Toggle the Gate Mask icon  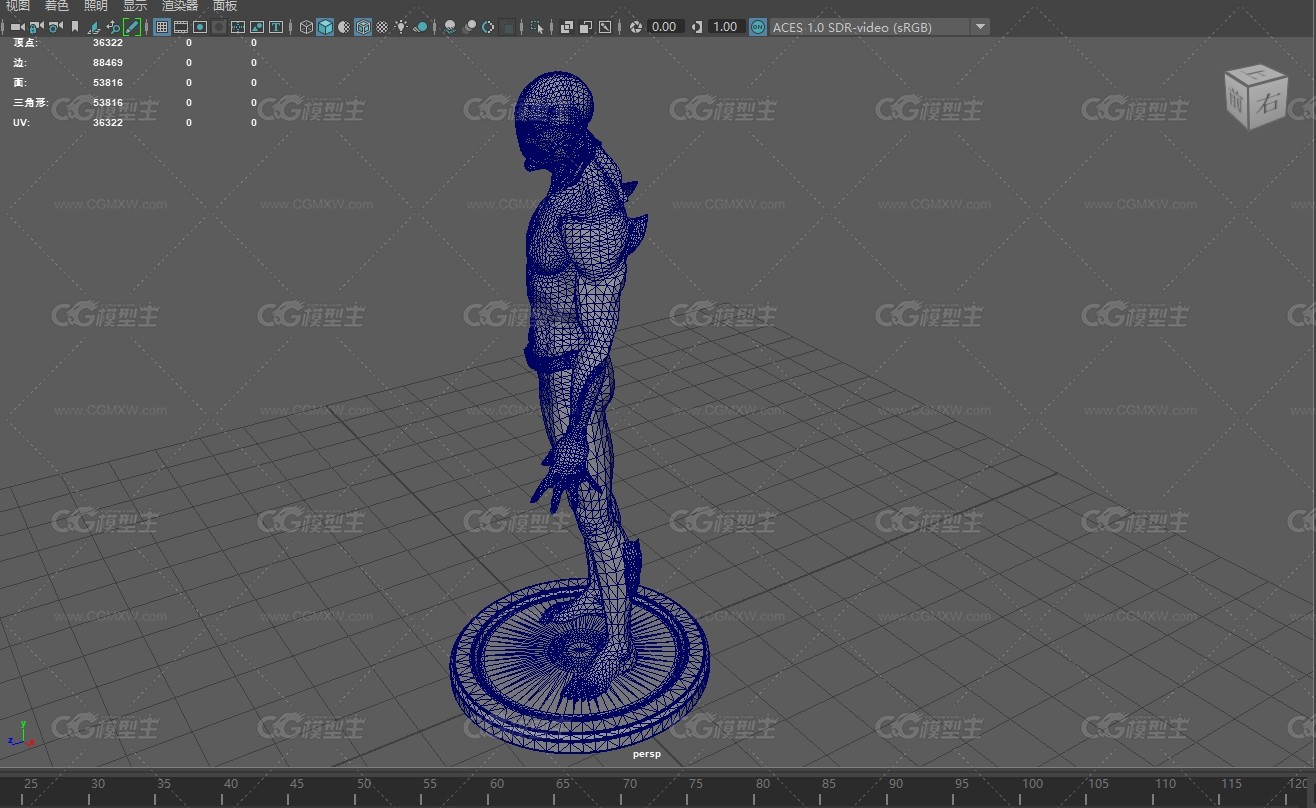[218, 27]
